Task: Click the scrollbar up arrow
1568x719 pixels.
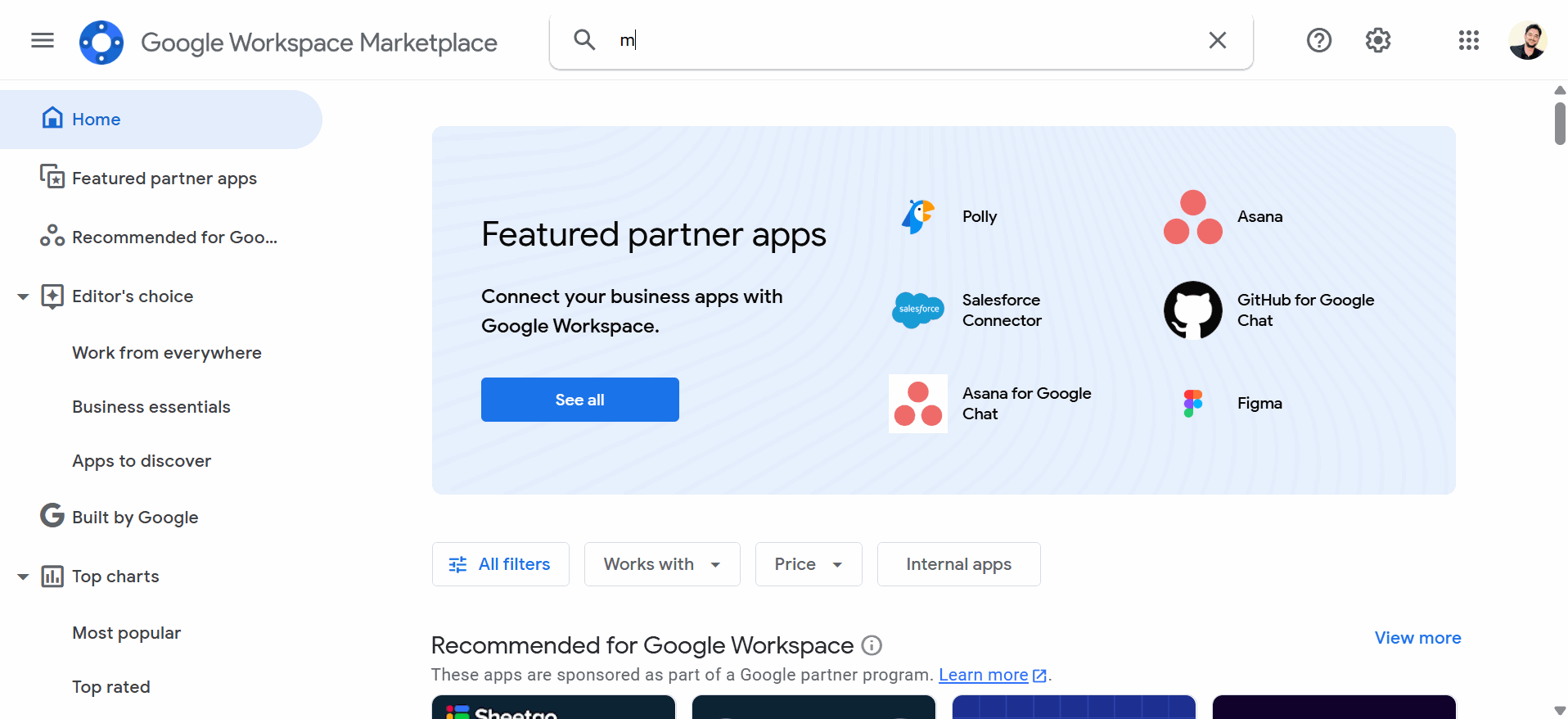Action: click(1560, 90)
